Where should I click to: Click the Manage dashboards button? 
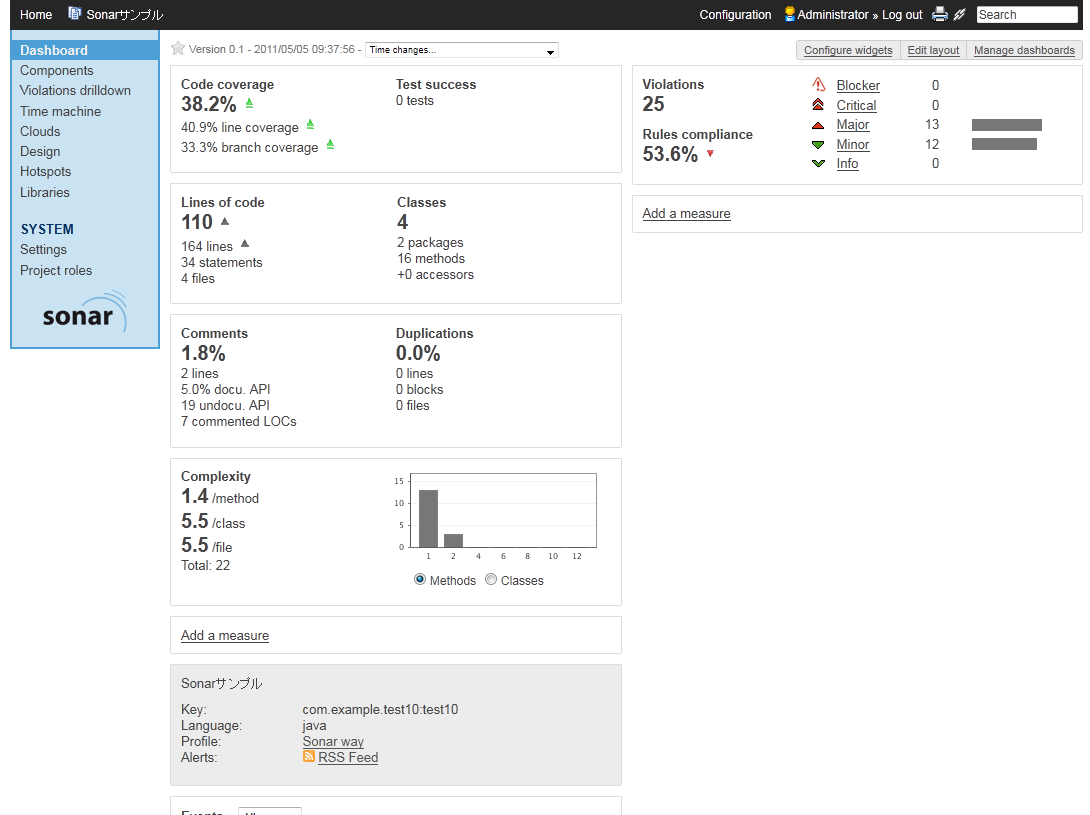tap(1024, 50)
